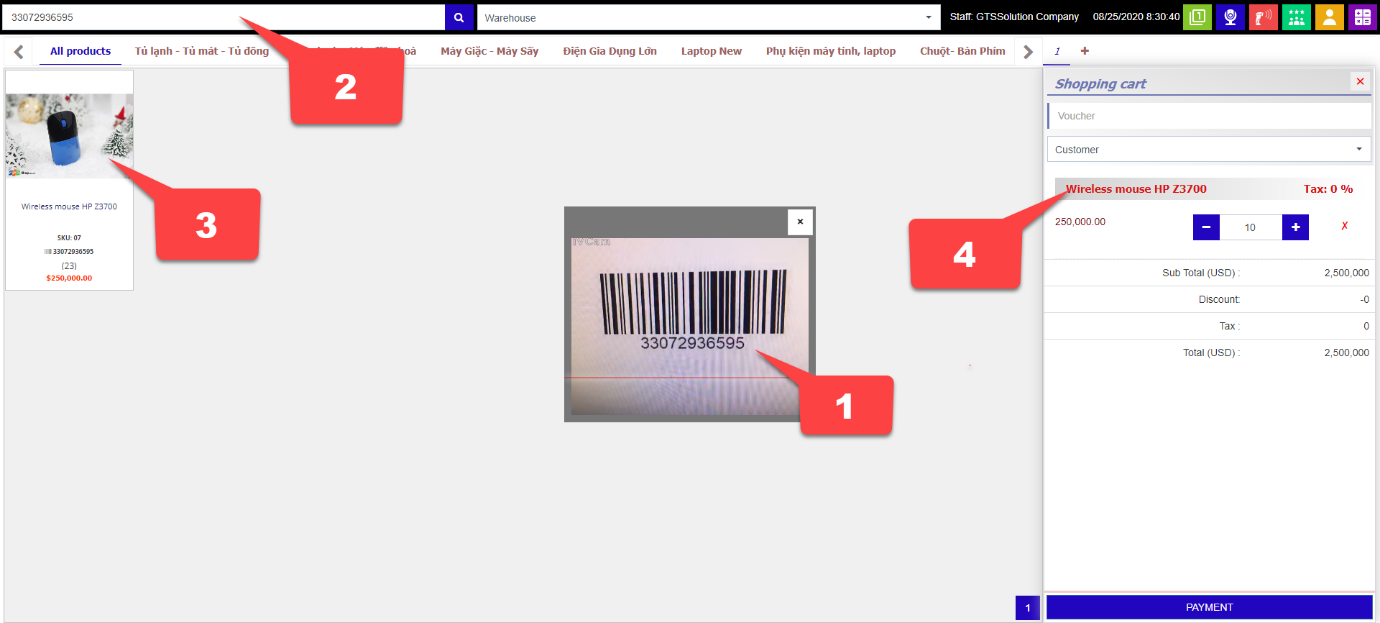Image resolution: width=1380 pixels, height=623 pixels.
Task: Select cart tab 1
Action: point(1056,51)
